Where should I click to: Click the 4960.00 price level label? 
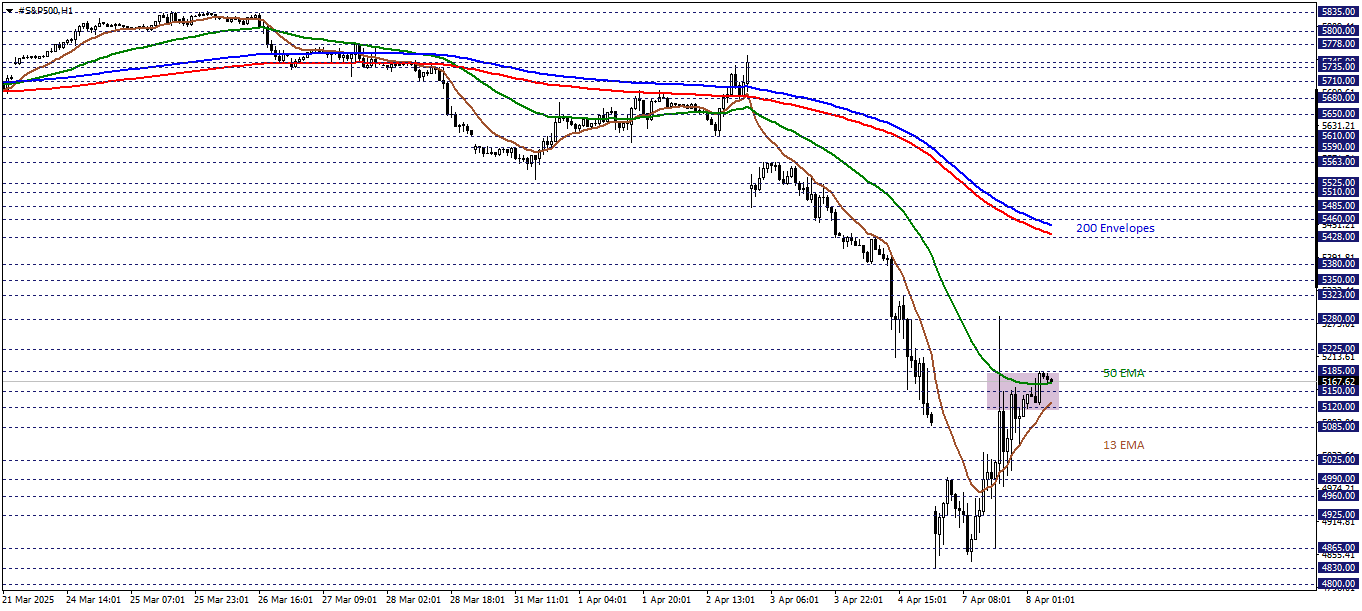(x=1338, y=496)
